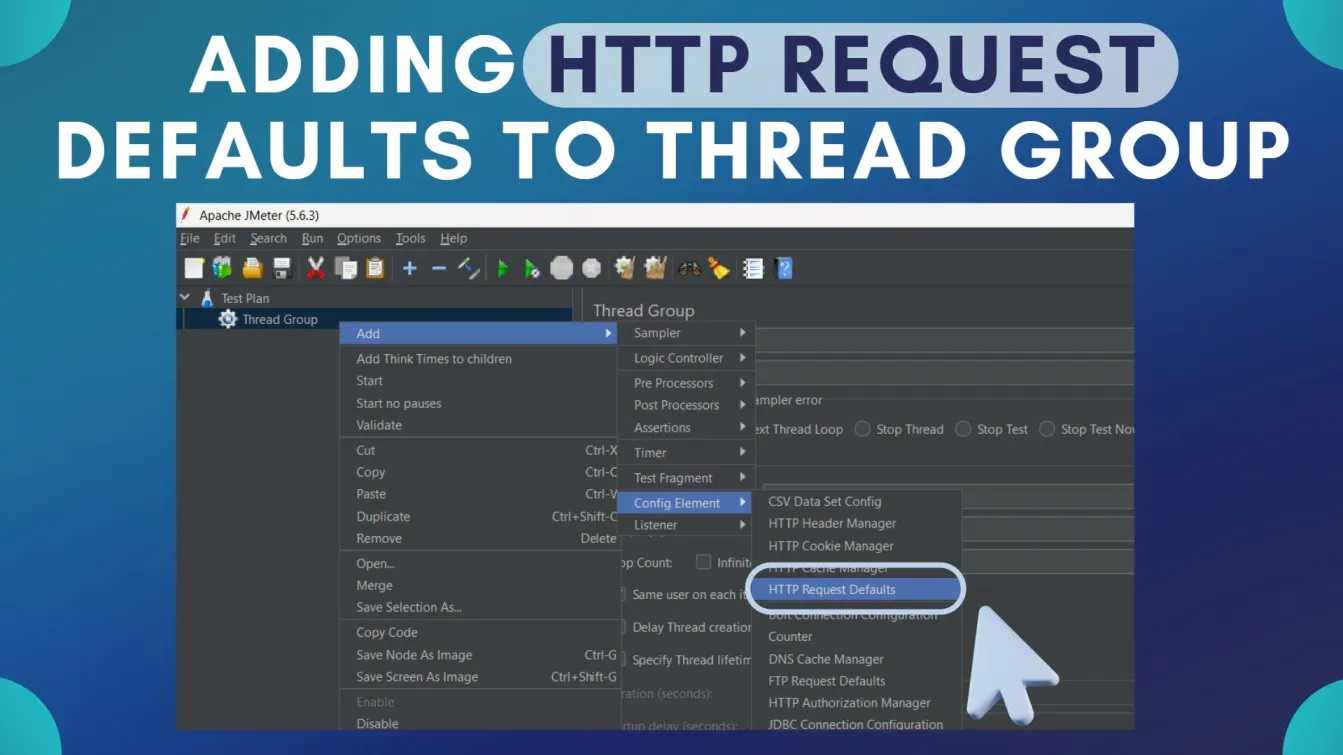Expand the Config Element submenu
This screenshot has height=755, width=1343.
tap(685, 503)
